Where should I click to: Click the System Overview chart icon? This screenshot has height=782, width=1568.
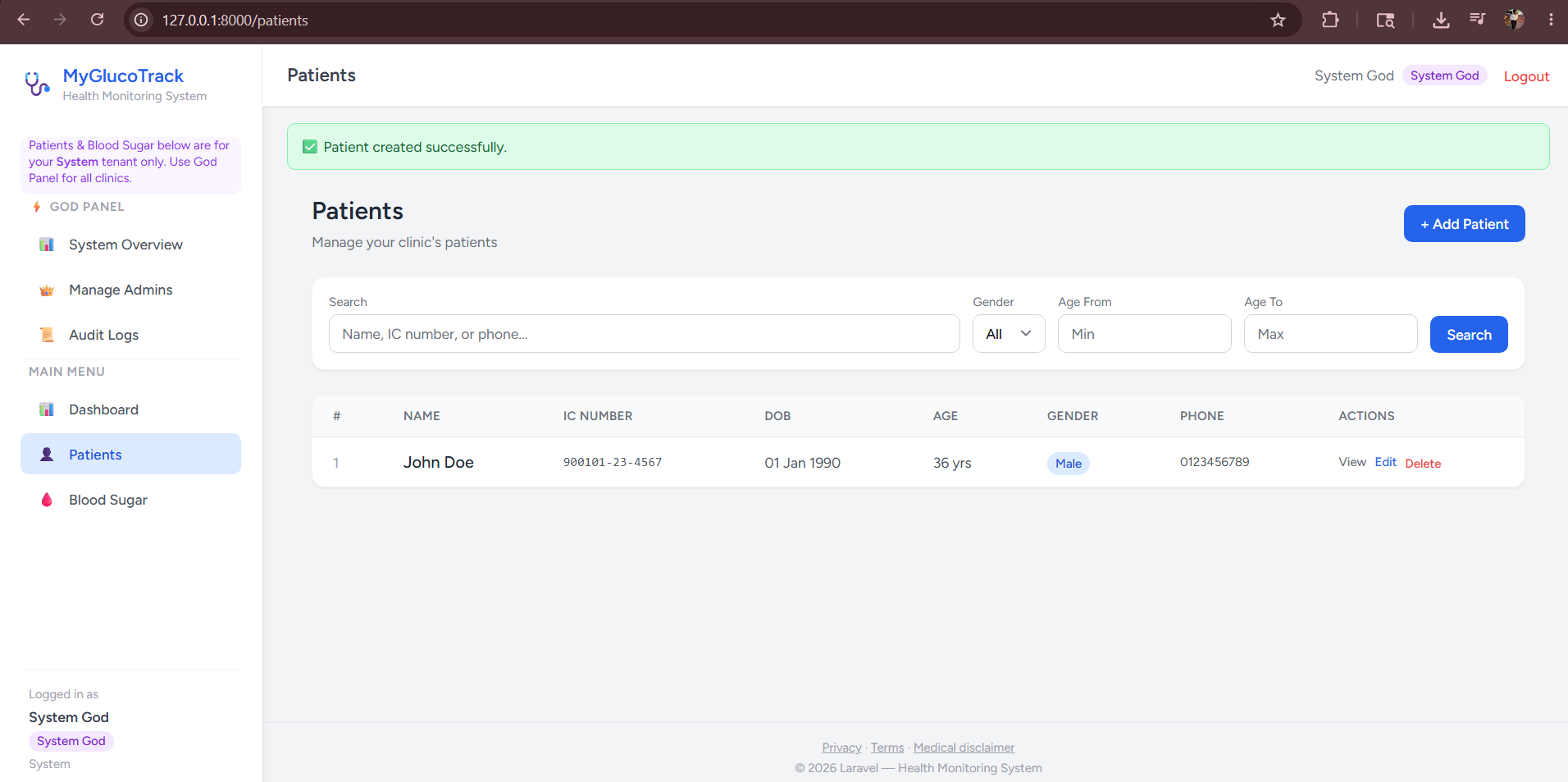coord(47,245)
